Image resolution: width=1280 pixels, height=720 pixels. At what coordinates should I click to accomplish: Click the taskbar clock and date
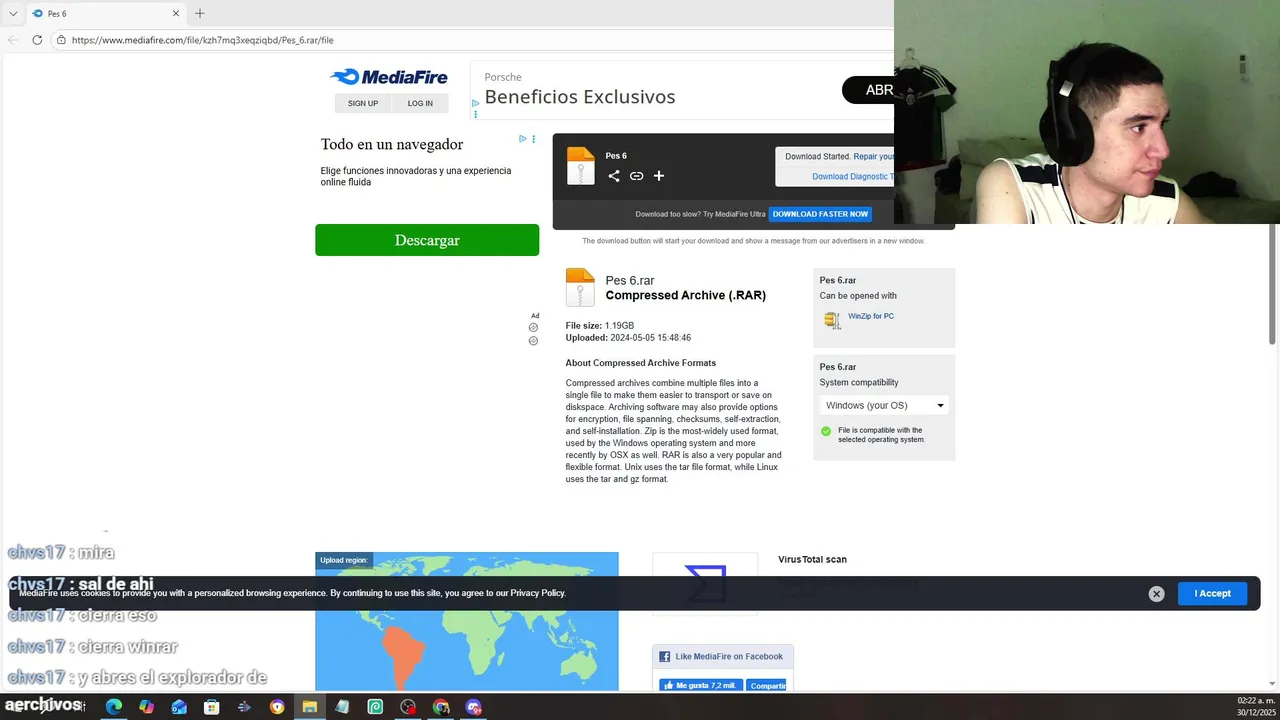pos(1256,707)
